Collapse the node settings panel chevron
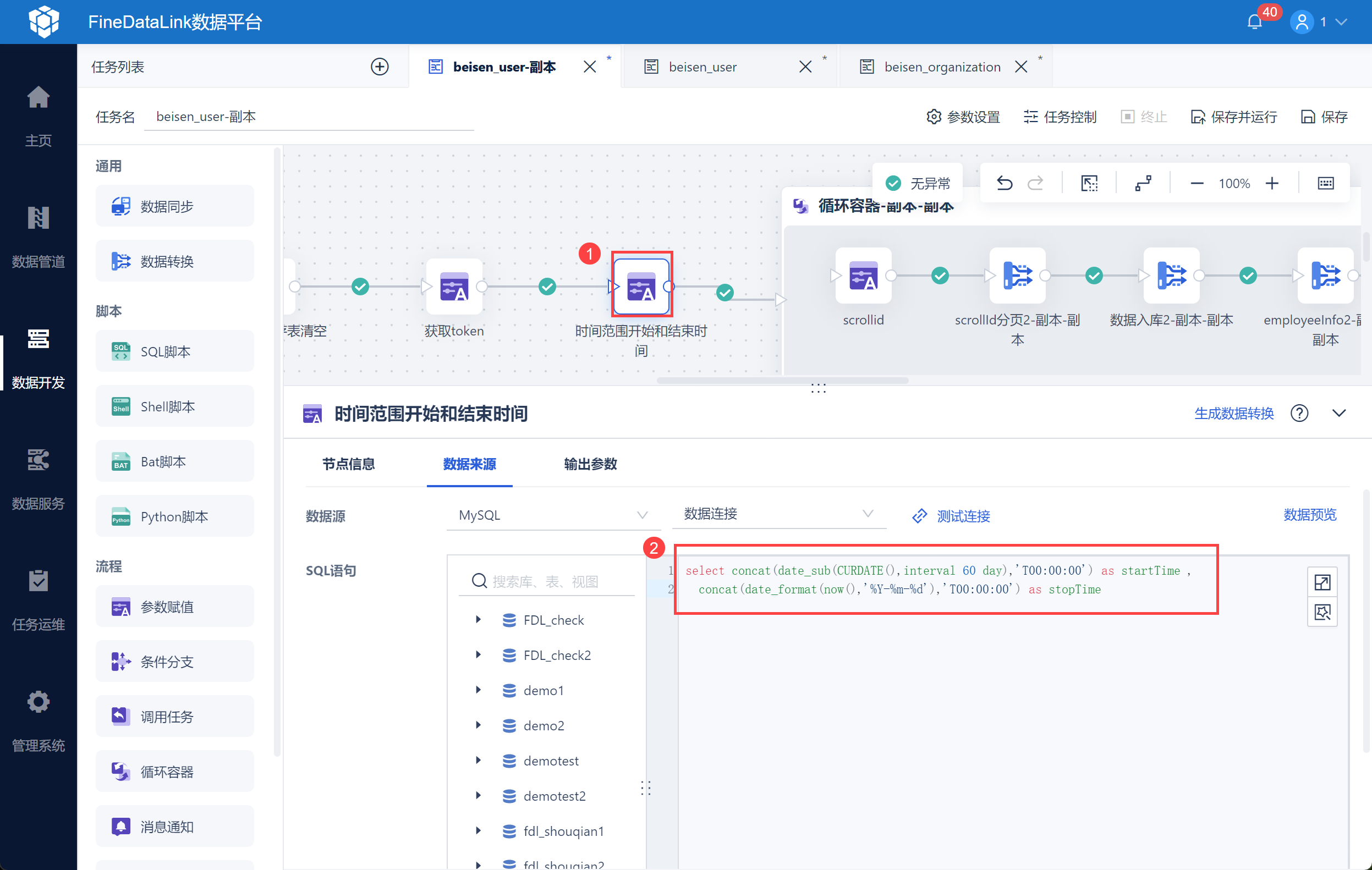 [1339, 413]
